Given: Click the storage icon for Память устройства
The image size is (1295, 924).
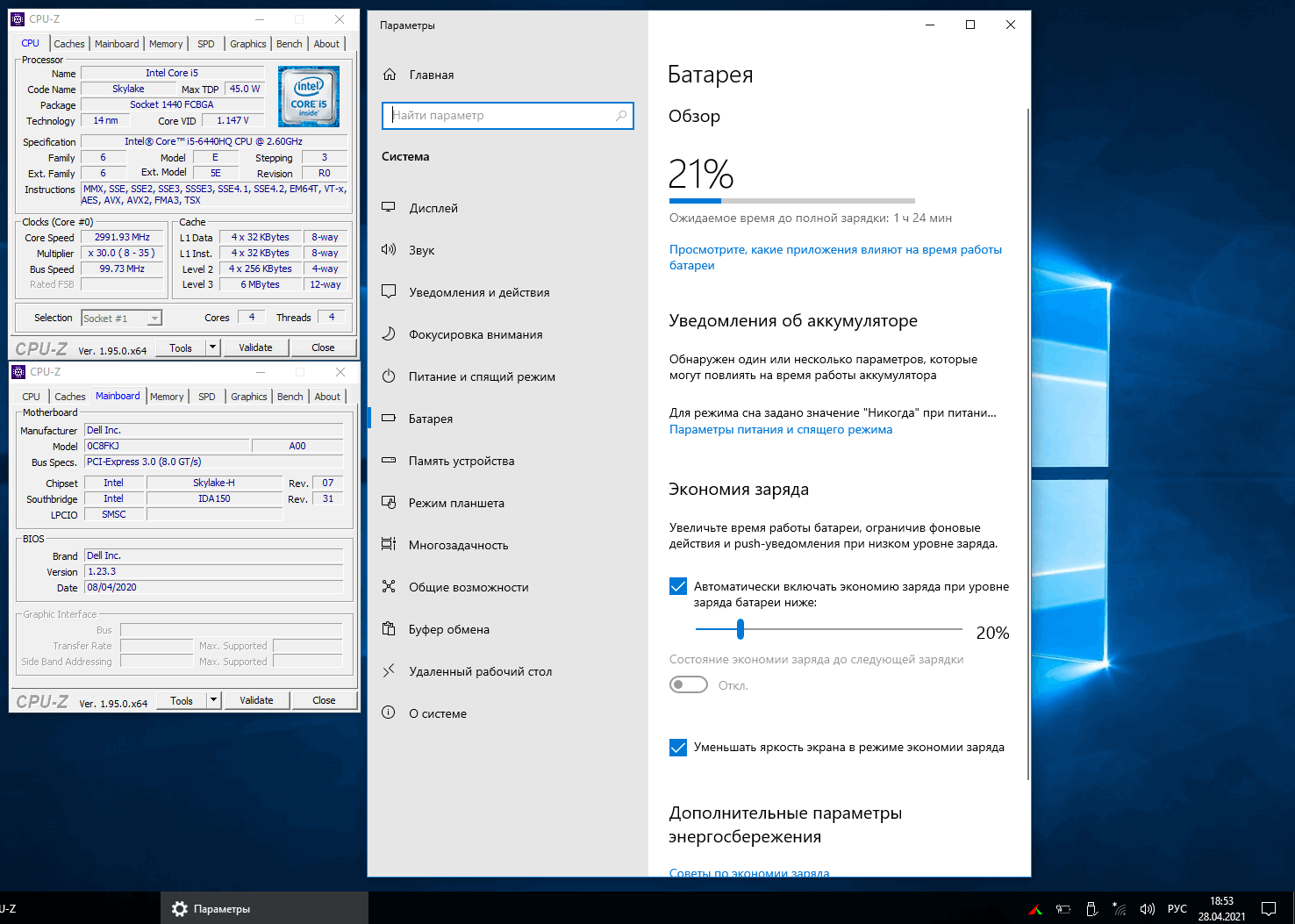Looking at the screenshot, I should pyautogui.click(x=389, y=461).
